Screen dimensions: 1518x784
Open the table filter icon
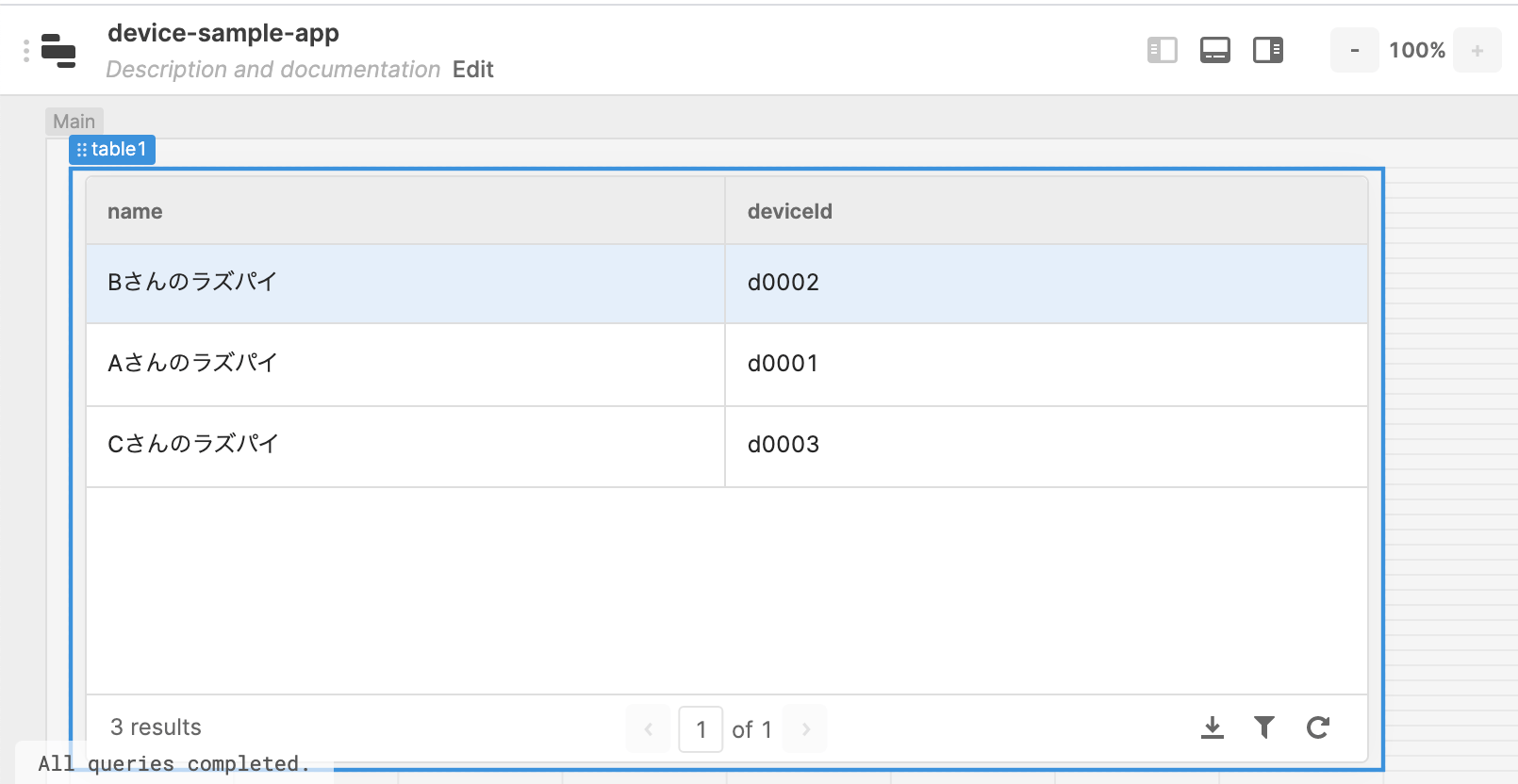pyautogui.click(x=1264, y=727)
